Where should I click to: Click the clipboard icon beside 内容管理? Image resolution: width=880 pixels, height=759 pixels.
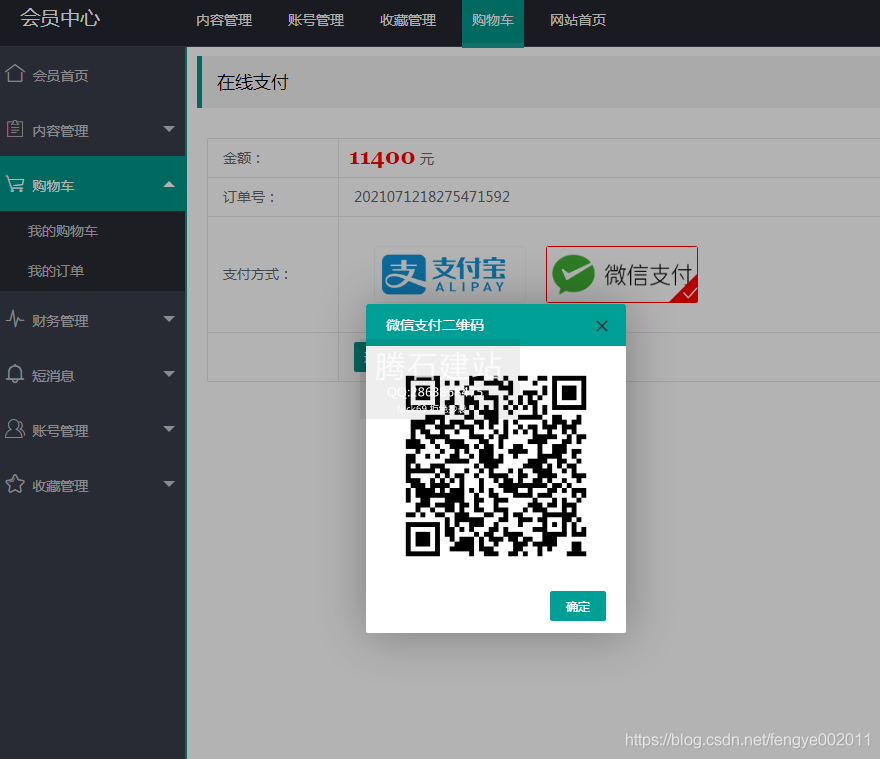(15, 129)
